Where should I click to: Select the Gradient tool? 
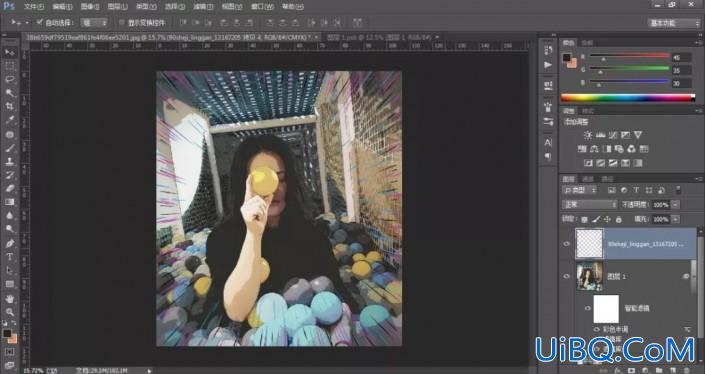point(9,202)
